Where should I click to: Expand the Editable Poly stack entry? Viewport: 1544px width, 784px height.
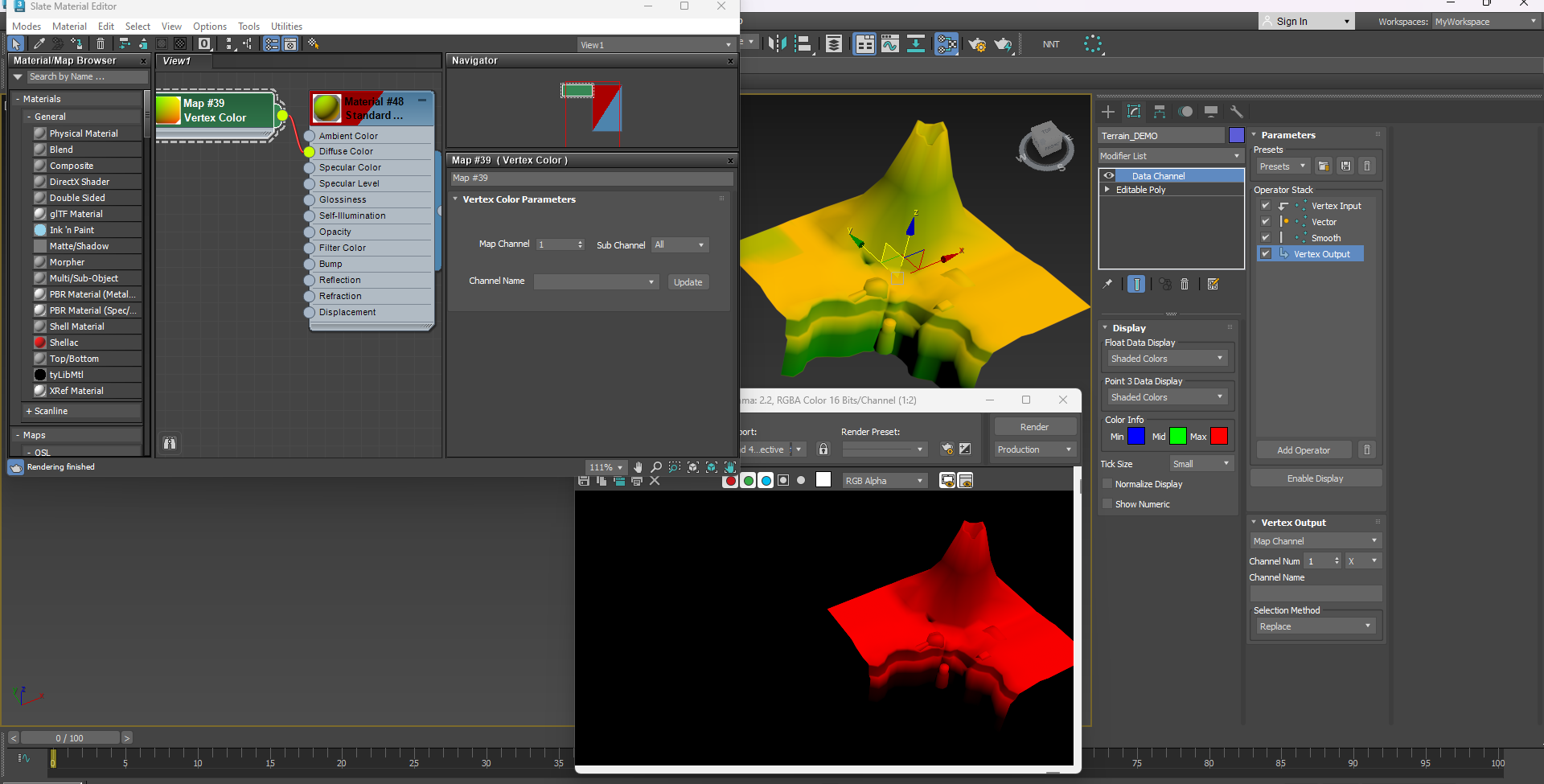click(x=1107, y=190)
